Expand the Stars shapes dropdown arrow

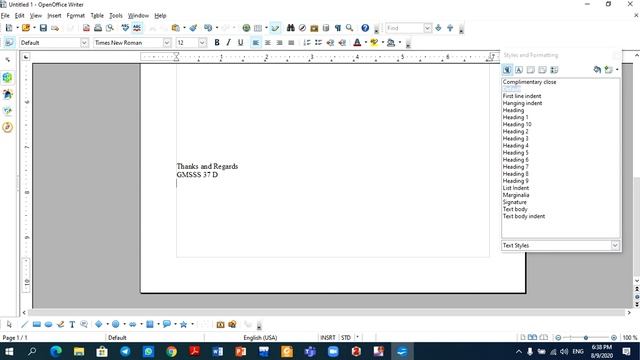[x=192, y=324]
